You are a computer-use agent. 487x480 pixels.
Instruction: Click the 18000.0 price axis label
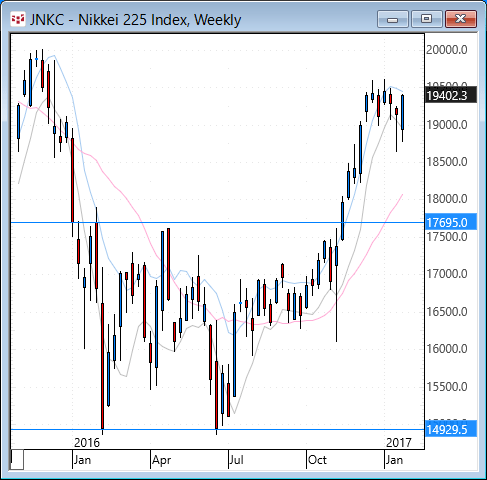447,199
